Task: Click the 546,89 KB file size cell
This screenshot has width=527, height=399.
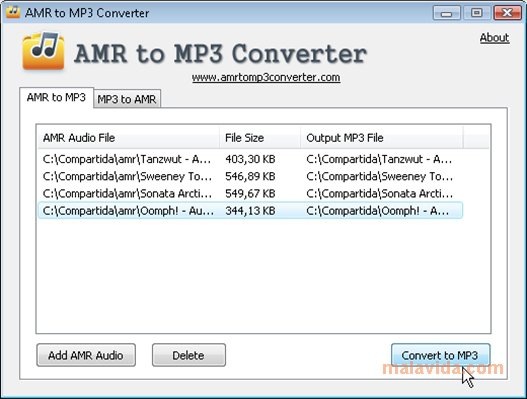Action: pyautogui.click(x=250, y=176)
